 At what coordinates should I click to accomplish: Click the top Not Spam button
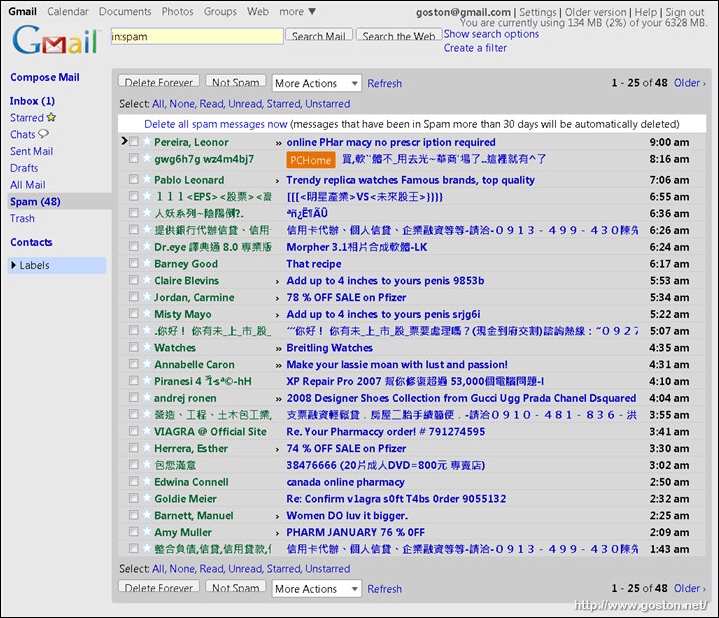236,82
